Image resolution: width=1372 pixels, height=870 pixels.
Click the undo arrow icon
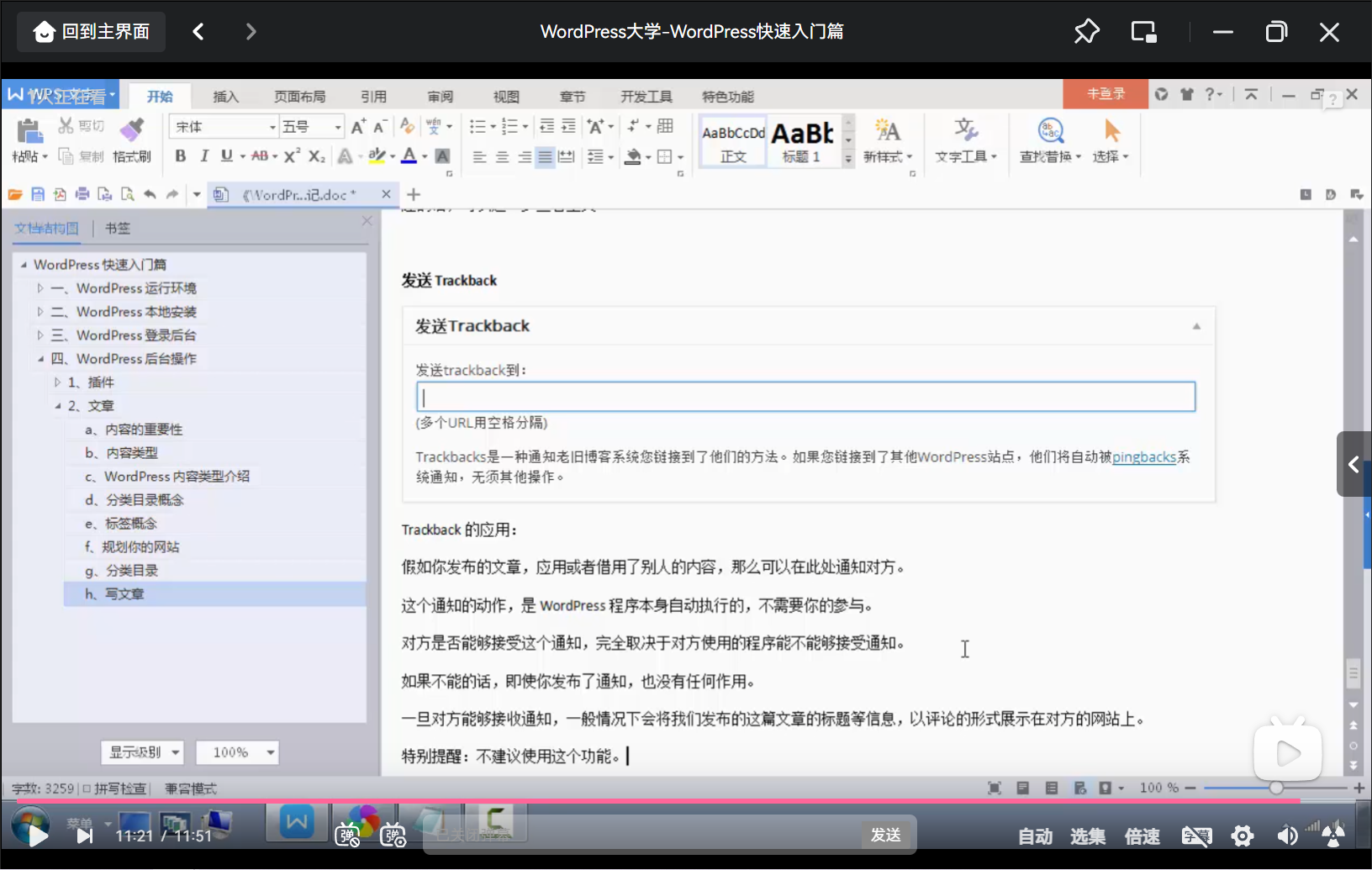tap(150, 194)
